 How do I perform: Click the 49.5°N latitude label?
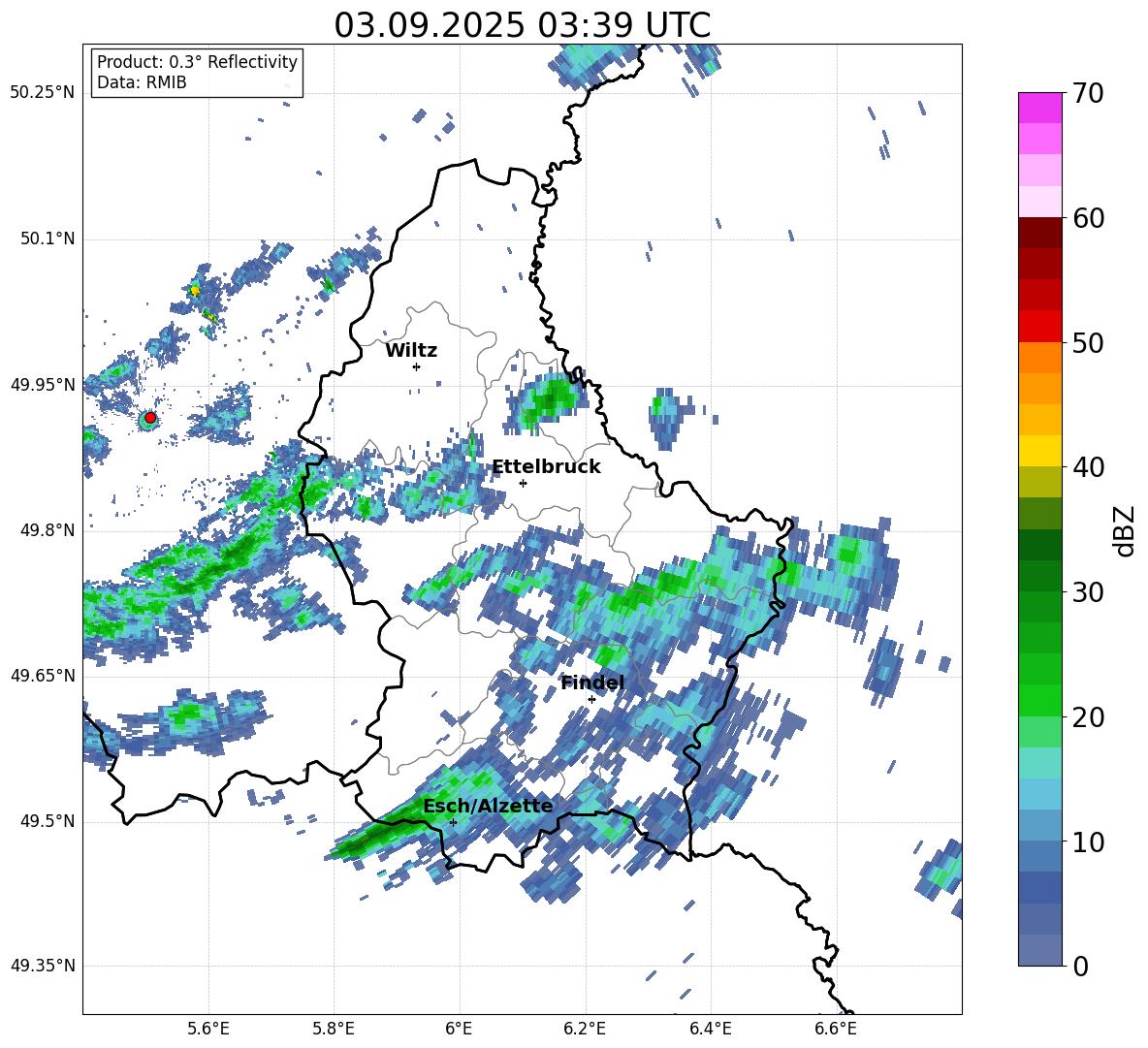pyautogui.click(x=48, y=821)
